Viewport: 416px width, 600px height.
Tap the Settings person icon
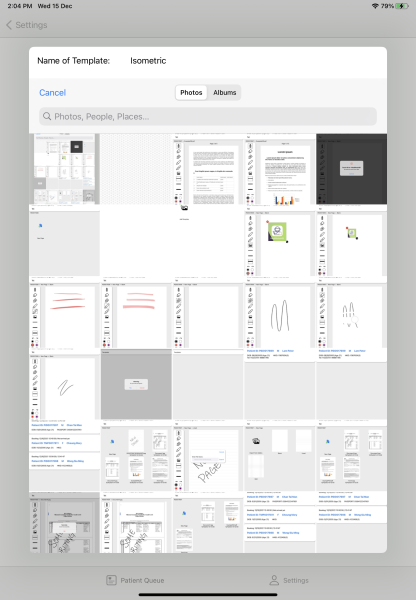[274, 580]
